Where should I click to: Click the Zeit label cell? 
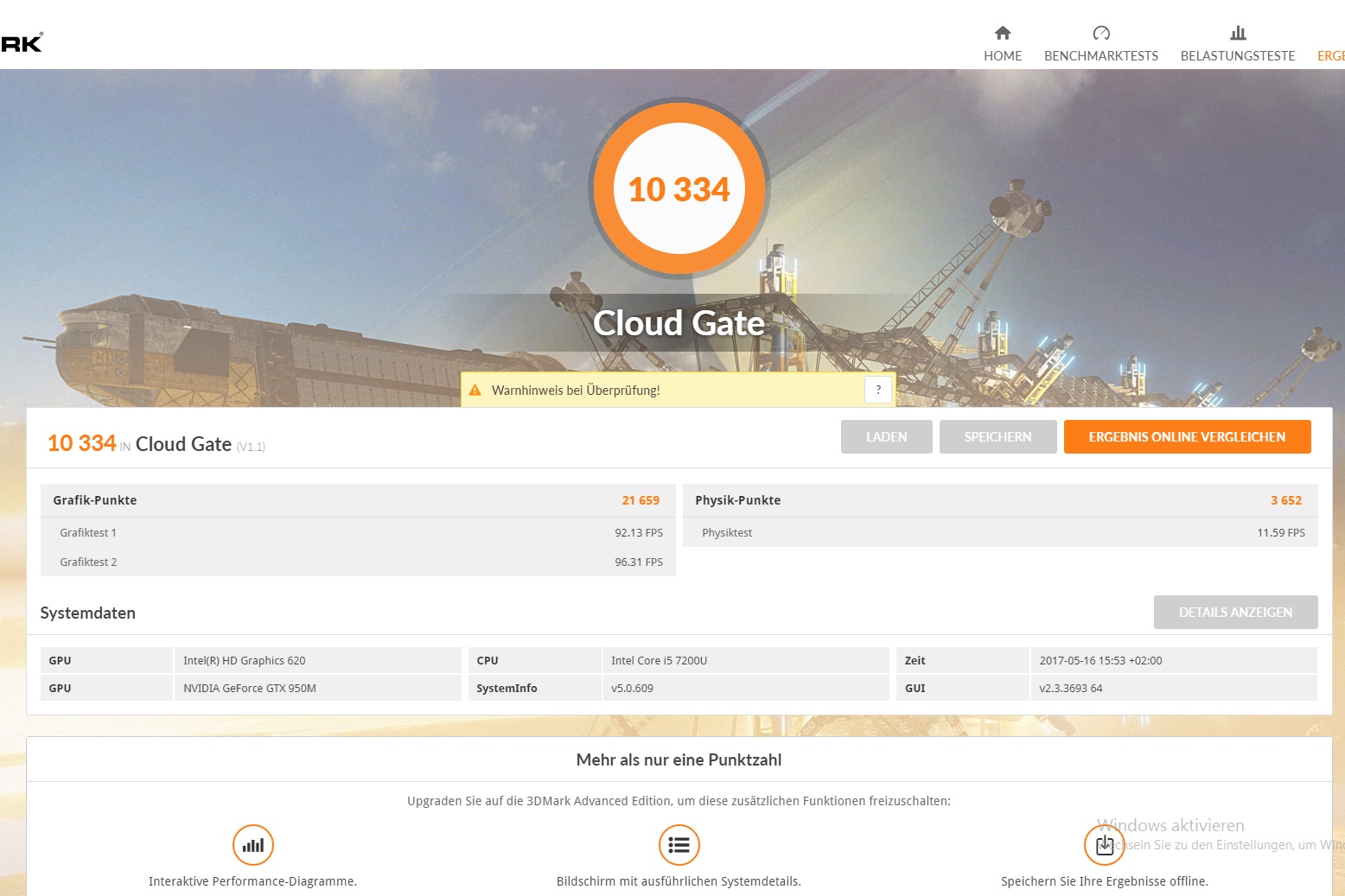[x=962, y=660]
